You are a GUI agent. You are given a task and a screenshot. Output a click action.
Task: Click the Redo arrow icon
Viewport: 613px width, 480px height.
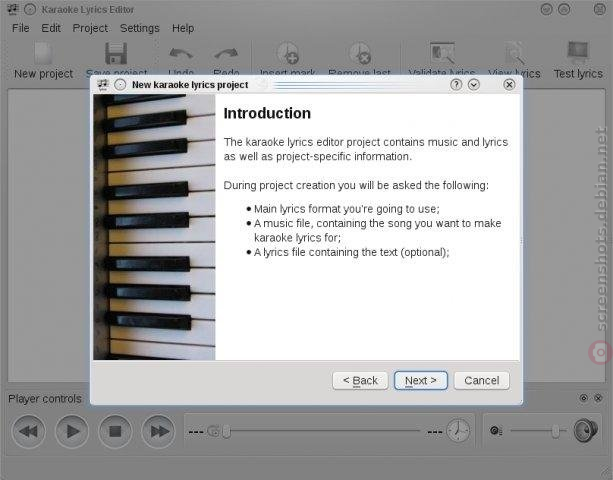coord(226,54)
